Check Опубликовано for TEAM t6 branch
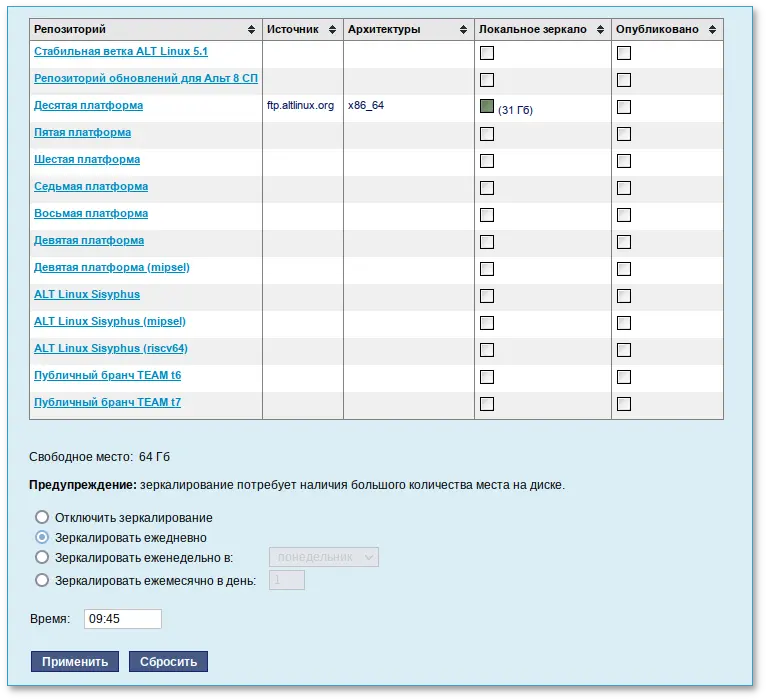The width and height of the screenshot is (766, 700). 624,377
